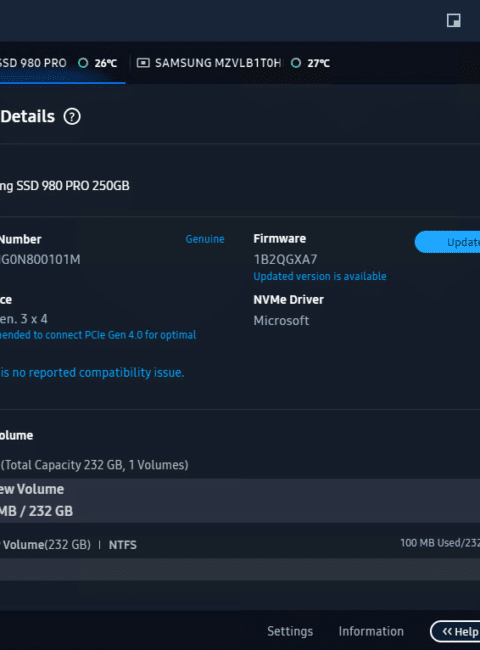Open the 'Updated version is available' link

(320, 276)
